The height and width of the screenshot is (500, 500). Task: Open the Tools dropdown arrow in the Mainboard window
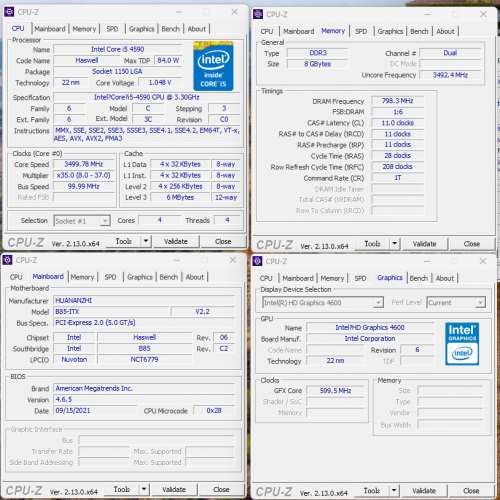tap(144, 489)
